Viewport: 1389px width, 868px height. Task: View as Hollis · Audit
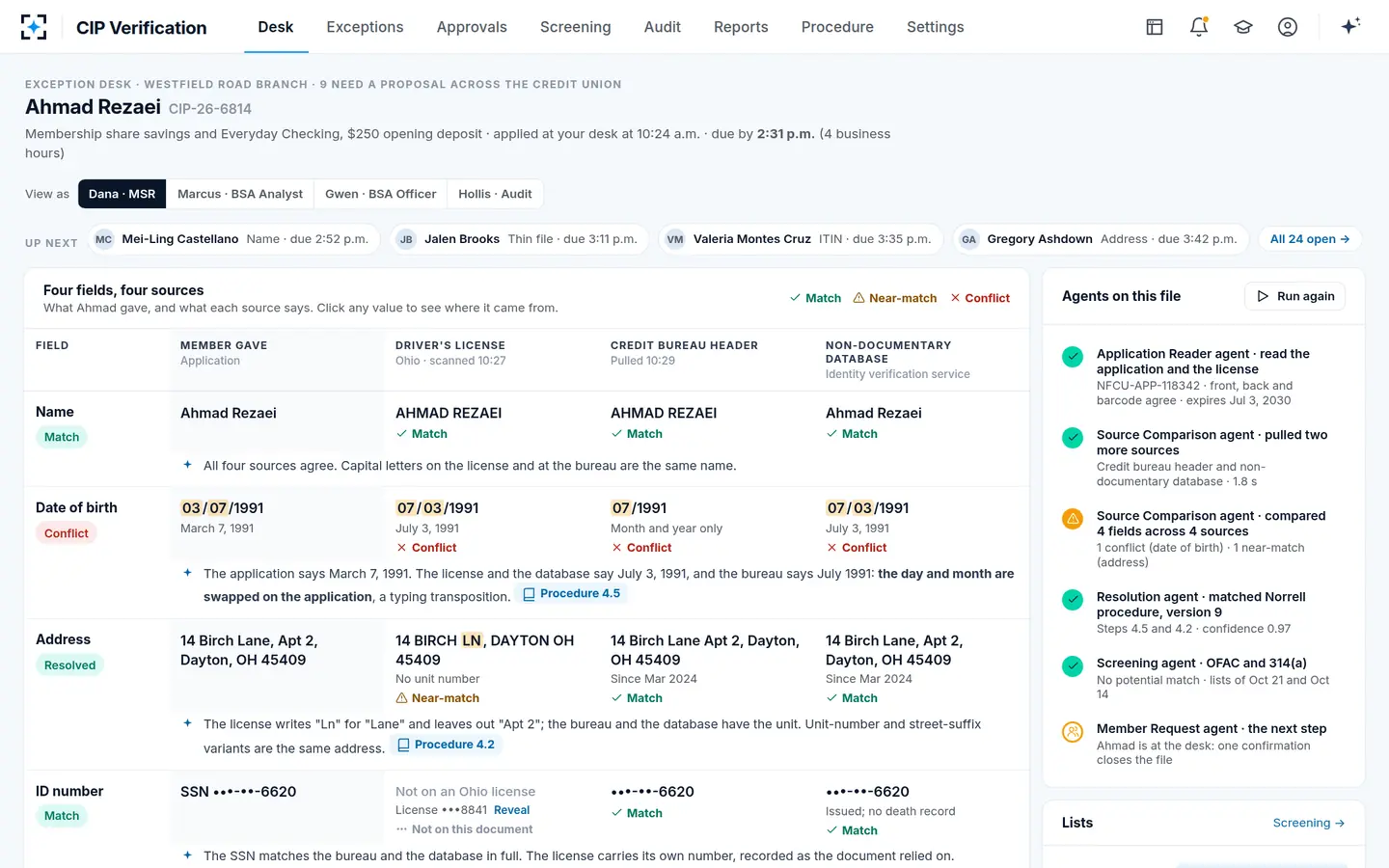point(495,194)
